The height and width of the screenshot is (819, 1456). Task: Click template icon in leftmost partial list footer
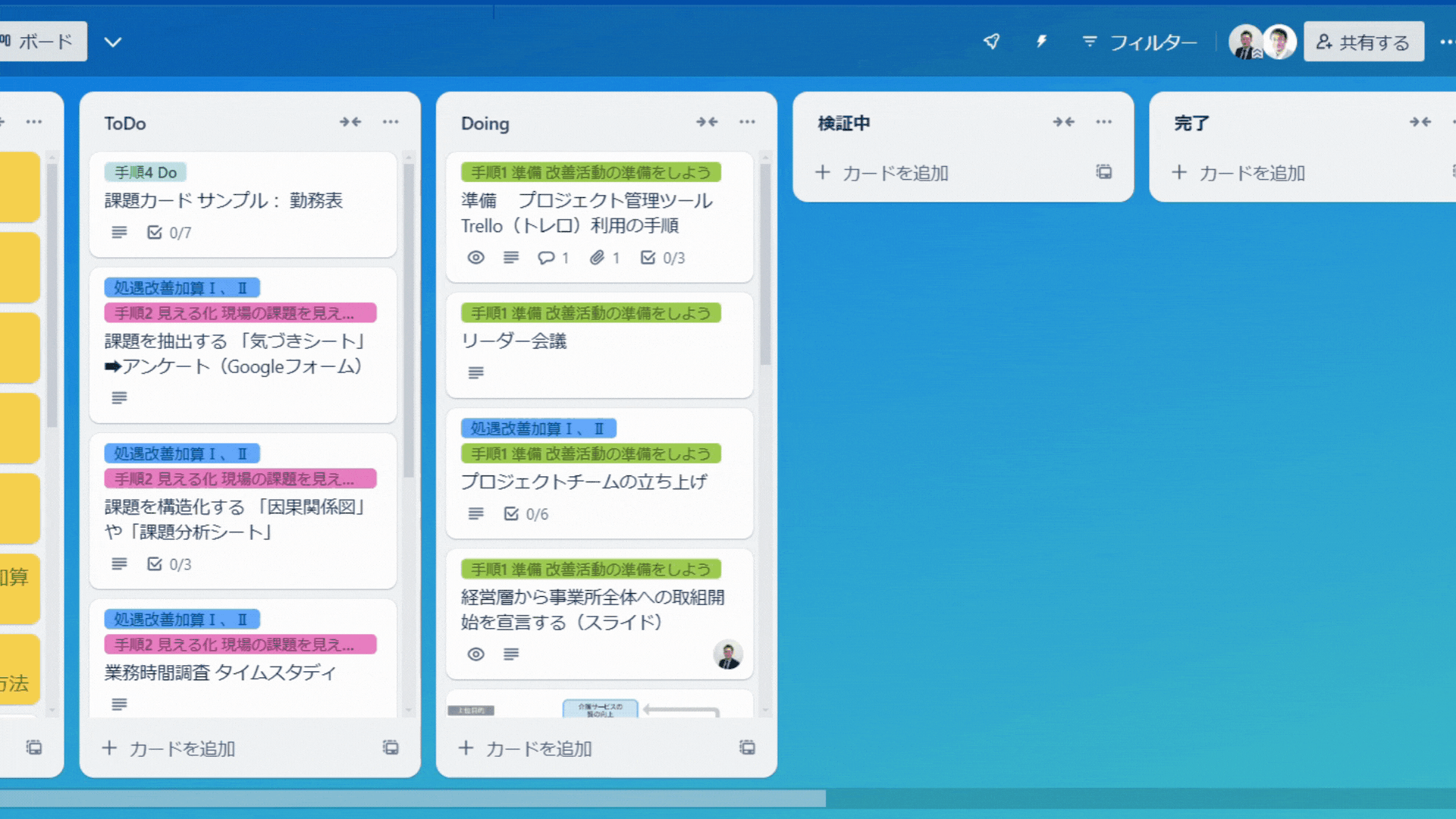point(34,748)
